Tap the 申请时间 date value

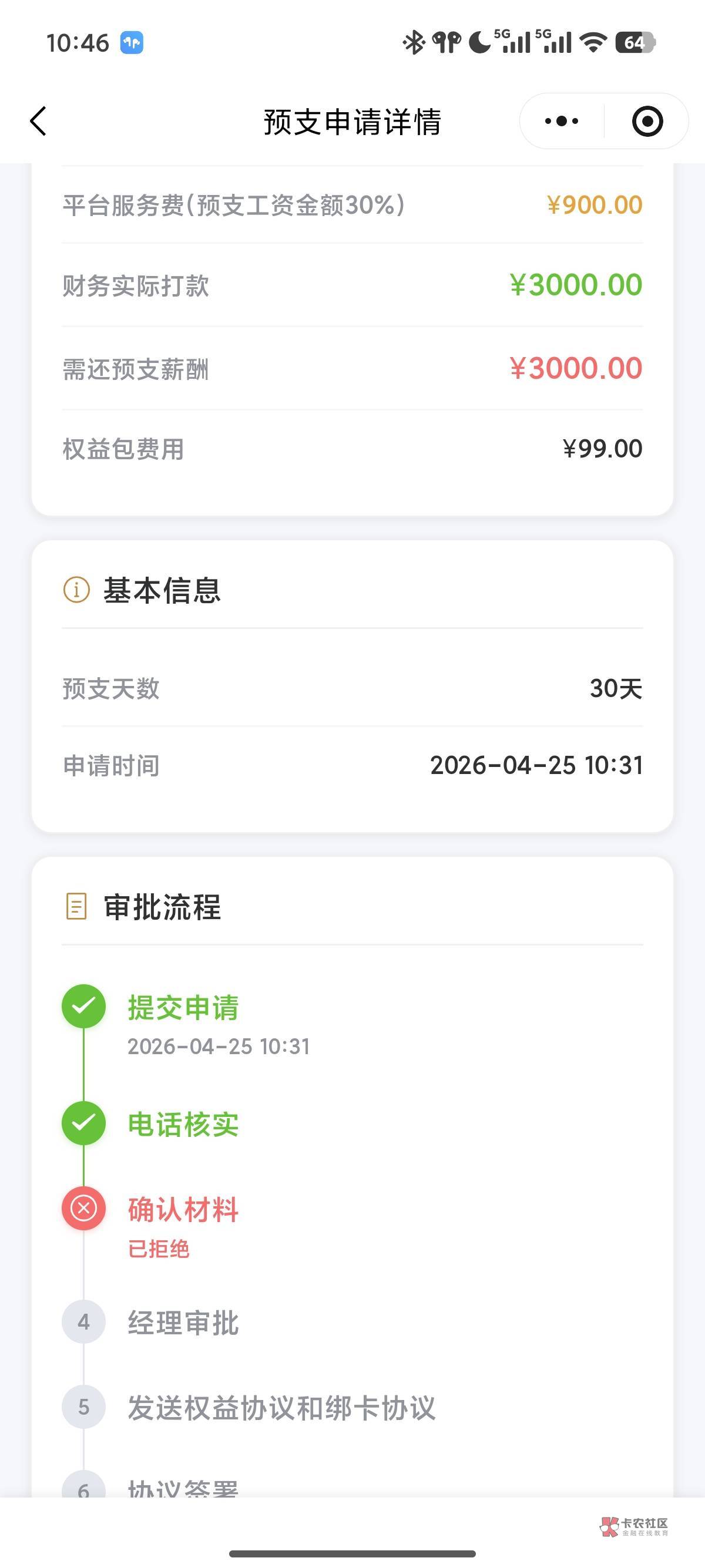536,765
